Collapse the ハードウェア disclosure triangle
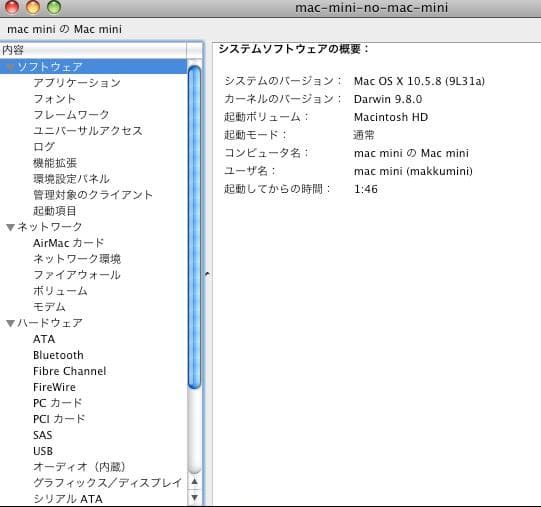Viewport: 541px width, 507px height. [x=10, y=323]
